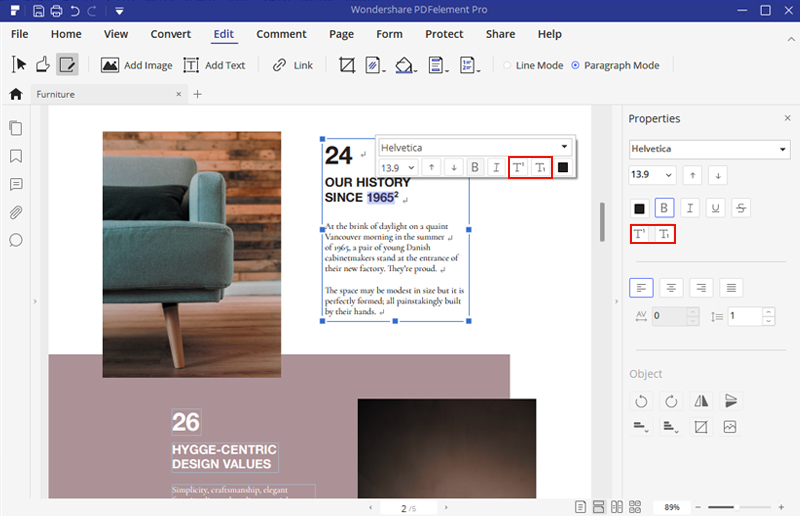The height and width of the screenshot is (516, 800).
Task: Undo the last action
Action: [74, 11]
